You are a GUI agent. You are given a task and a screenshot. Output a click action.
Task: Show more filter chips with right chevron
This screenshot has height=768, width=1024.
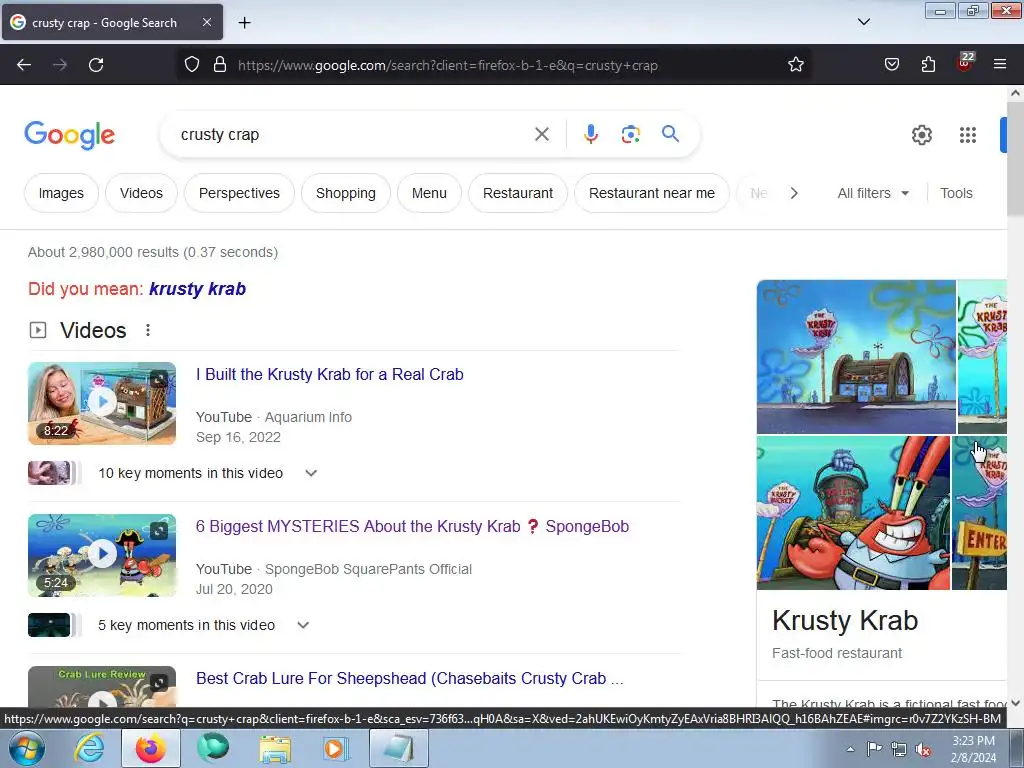tap(794, 193)
